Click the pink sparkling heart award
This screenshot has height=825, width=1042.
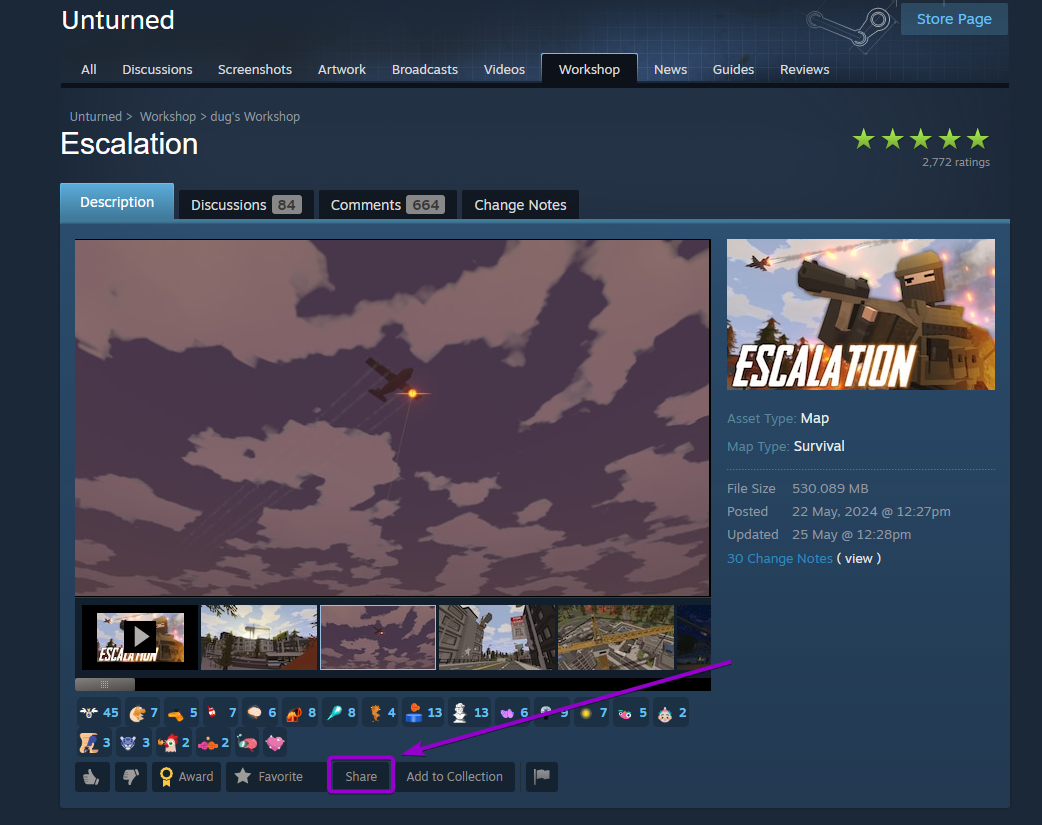[x=274, y=742]
